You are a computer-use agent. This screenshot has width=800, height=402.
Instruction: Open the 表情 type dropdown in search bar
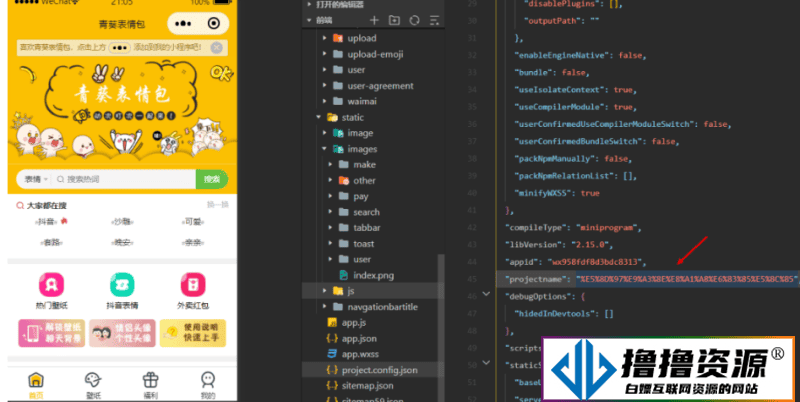click(x=36, y=179)
